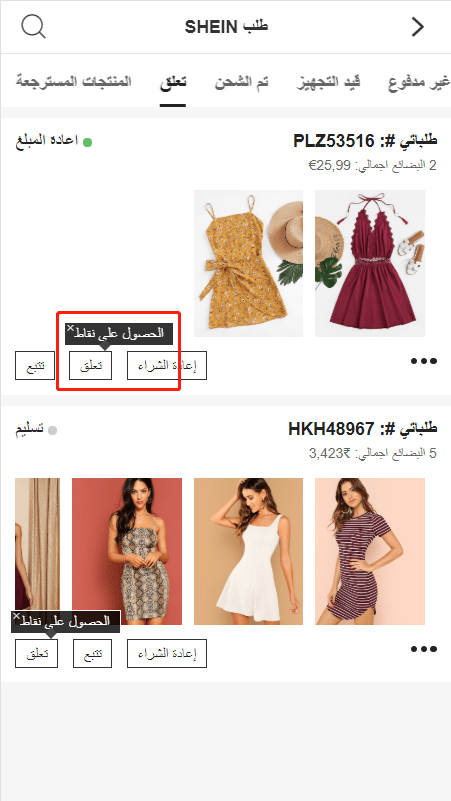Open the burgundy halter dress thumbnail

point(370,264)
